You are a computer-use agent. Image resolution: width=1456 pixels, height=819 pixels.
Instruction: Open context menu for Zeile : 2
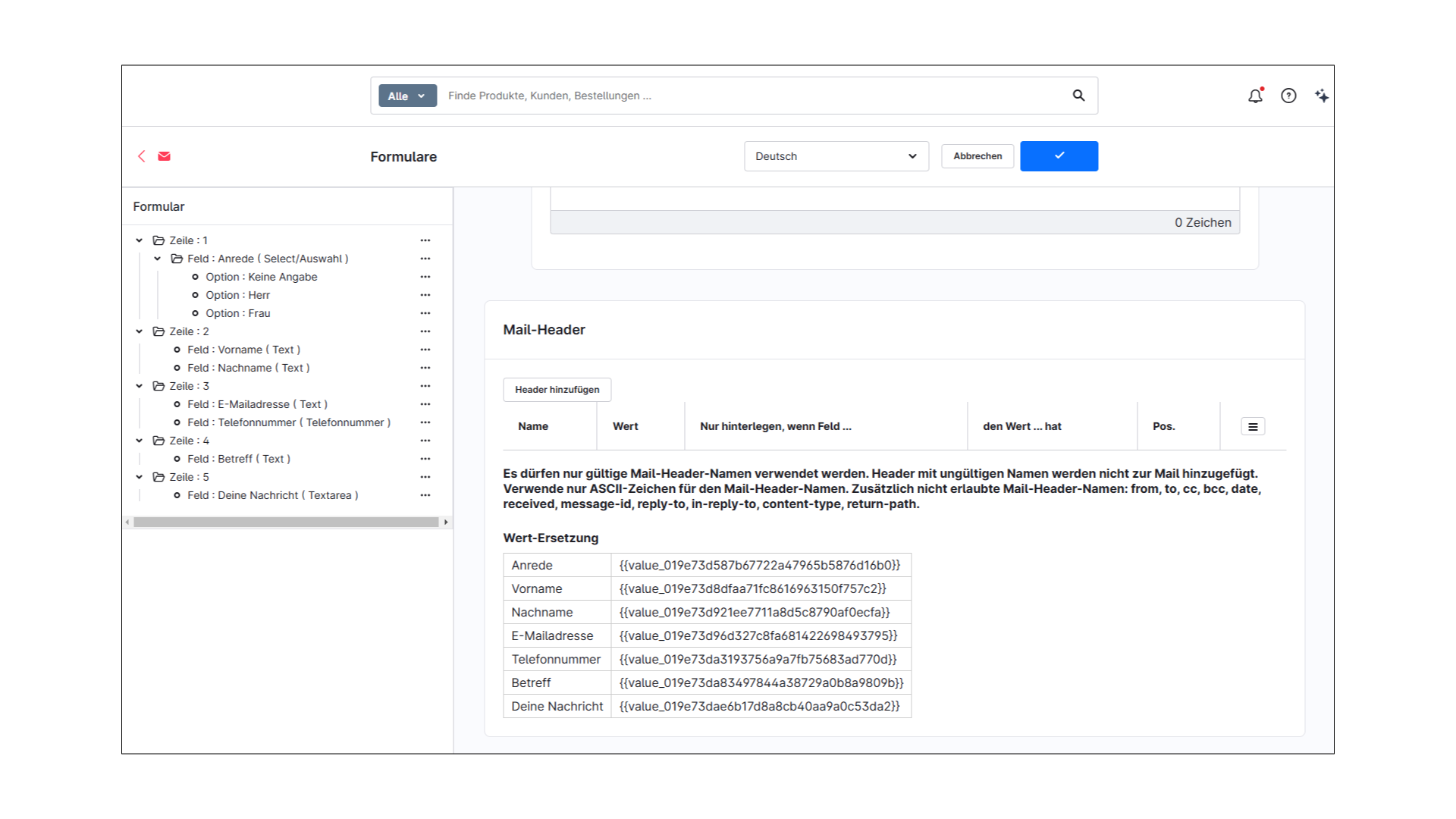tap(425, 331)
